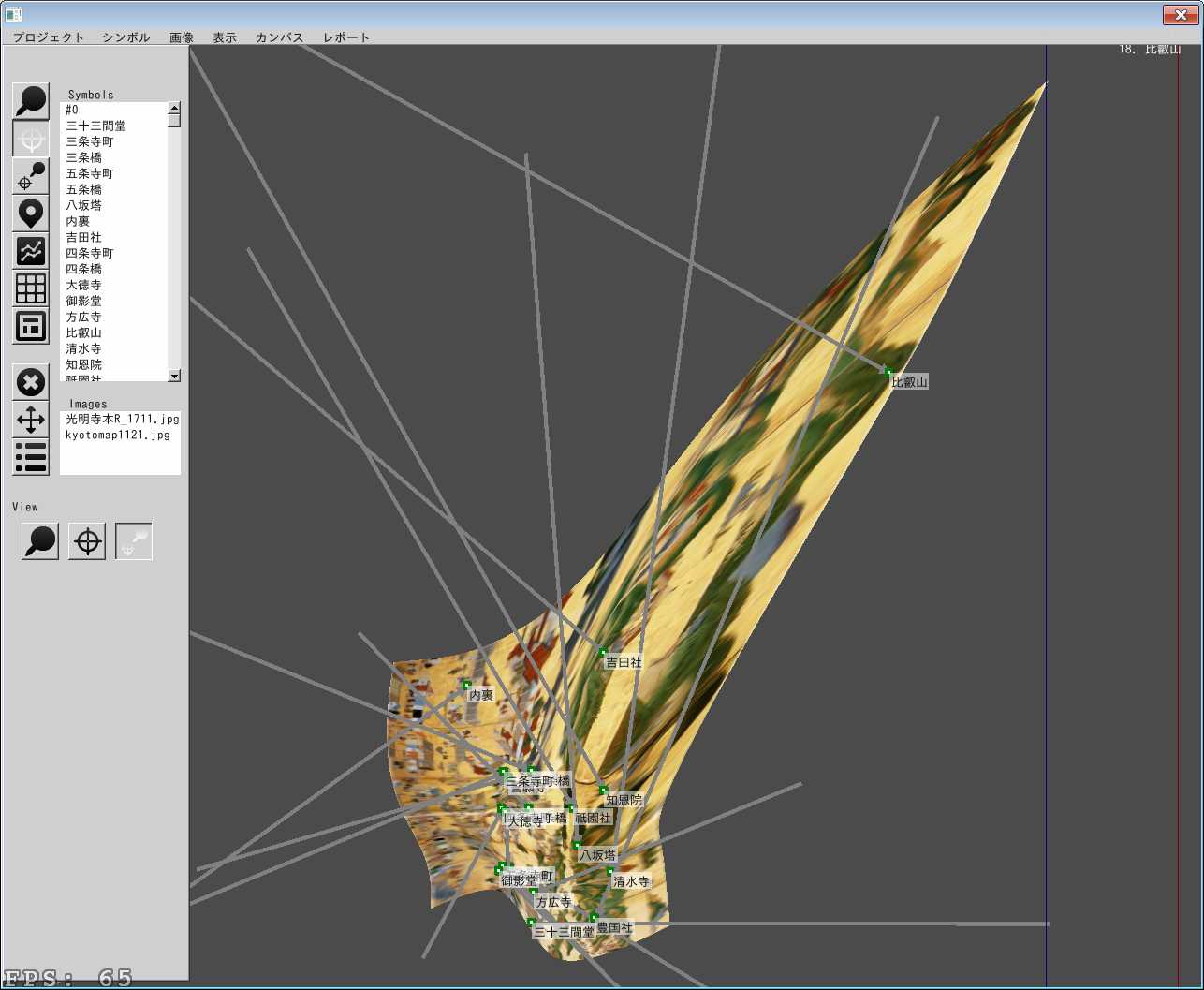Select the four-arrow move tool
The width and height of the screenshot is (1204, 990).
click(31, 420)
